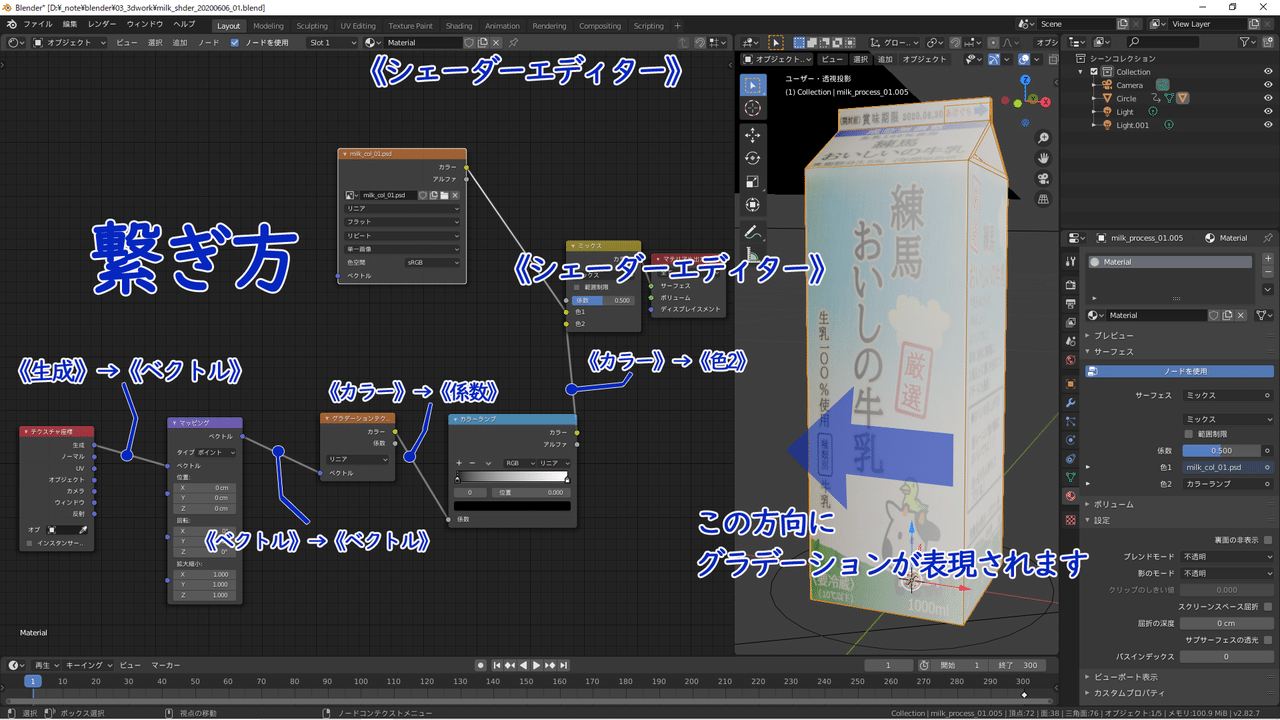
Task: Select the Scale tool in viewport toolbar
Action: coord(753,181)
